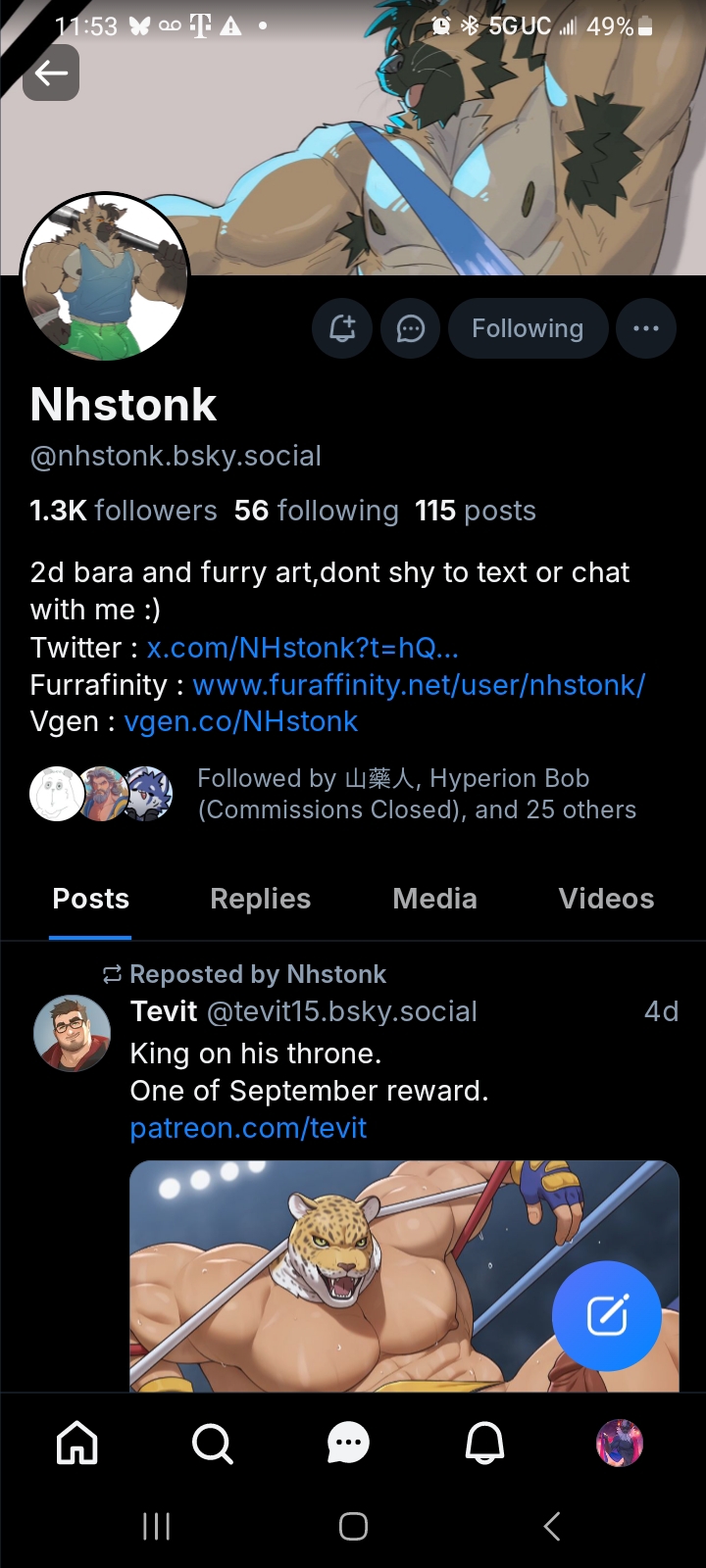
Task: Tap the compose new post button
Action: coord(606,1315)
